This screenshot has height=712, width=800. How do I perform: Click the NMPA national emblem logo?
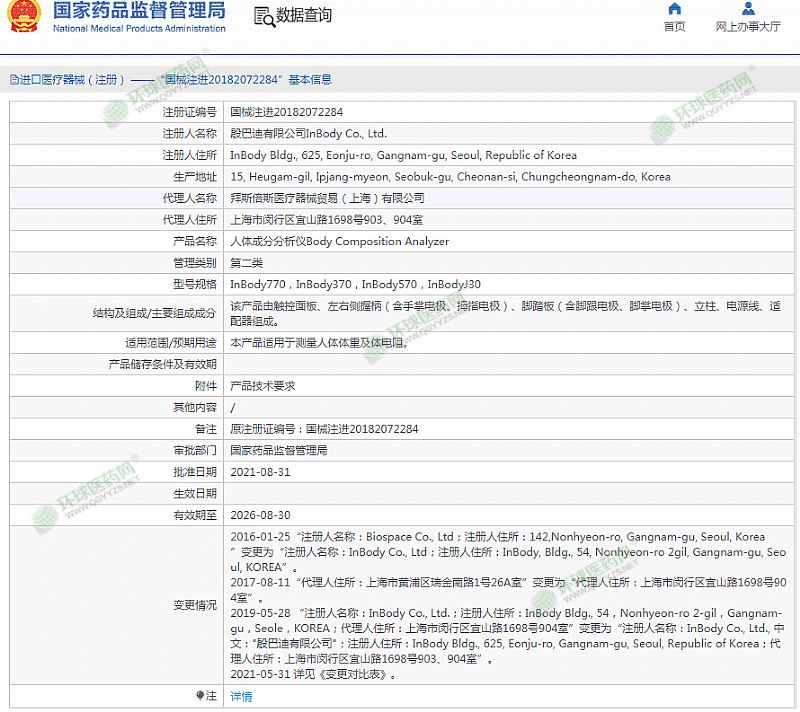pyautogui.click(x=24, y=17)
